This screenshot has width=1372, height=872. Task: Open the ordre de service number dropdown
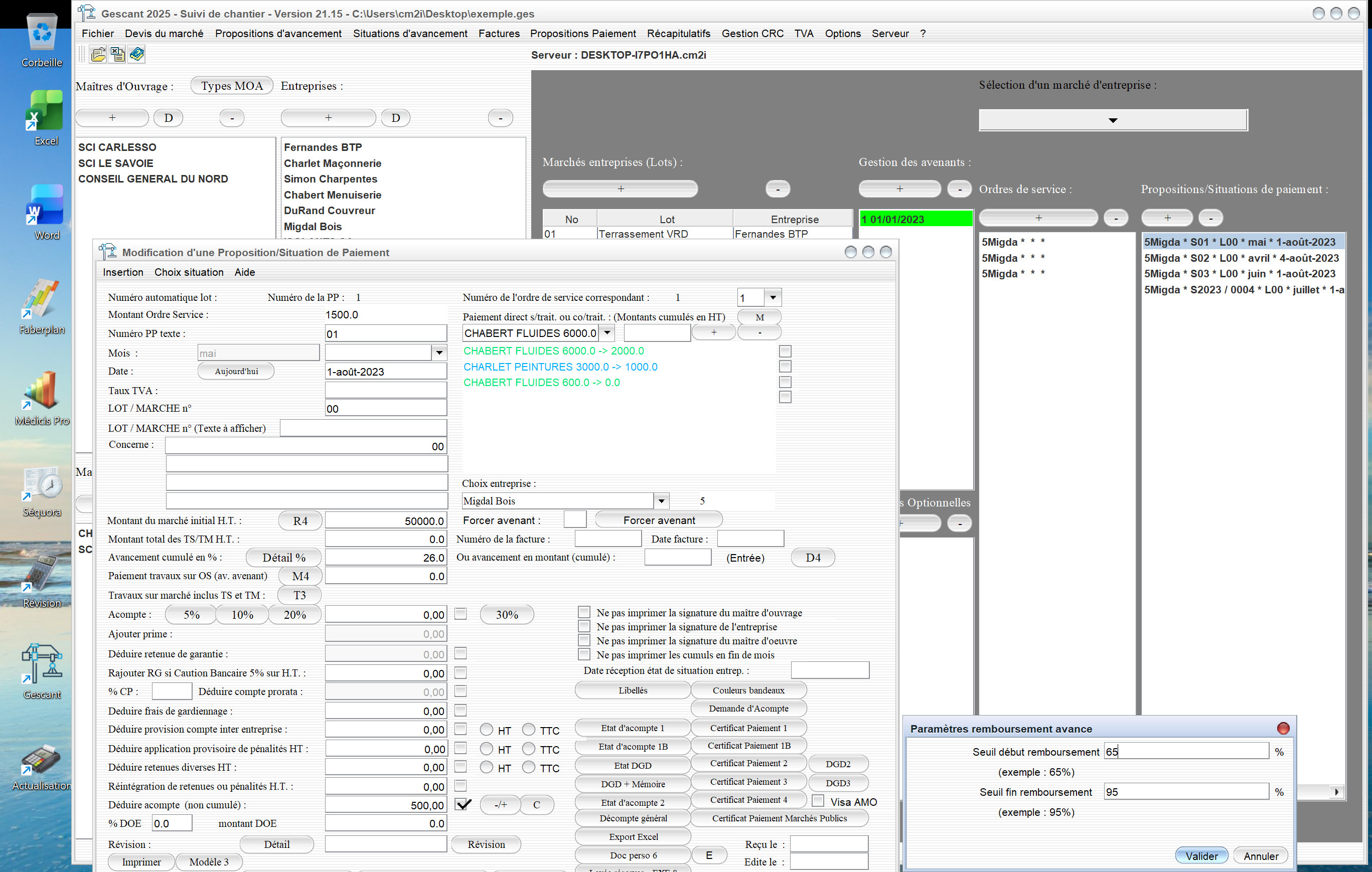(772, 297)
